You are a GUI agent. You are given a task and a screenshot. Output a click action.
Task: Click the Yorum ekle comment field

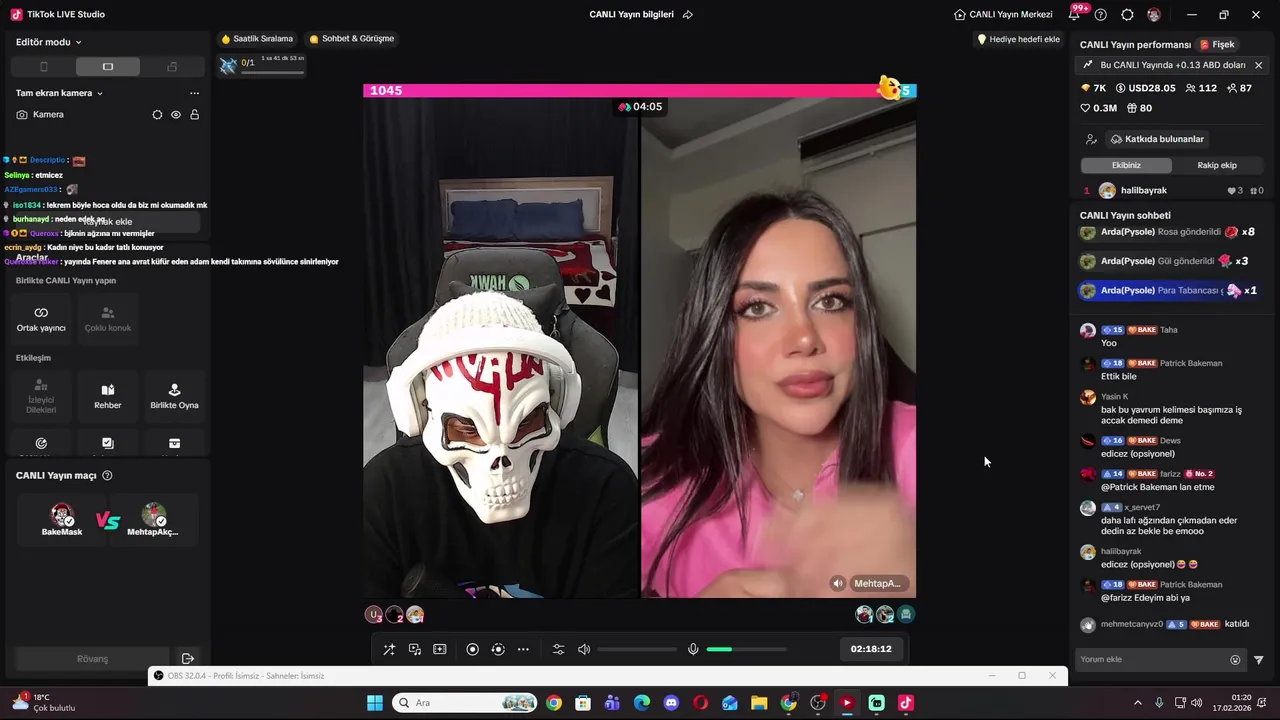tap(1150, 660)
